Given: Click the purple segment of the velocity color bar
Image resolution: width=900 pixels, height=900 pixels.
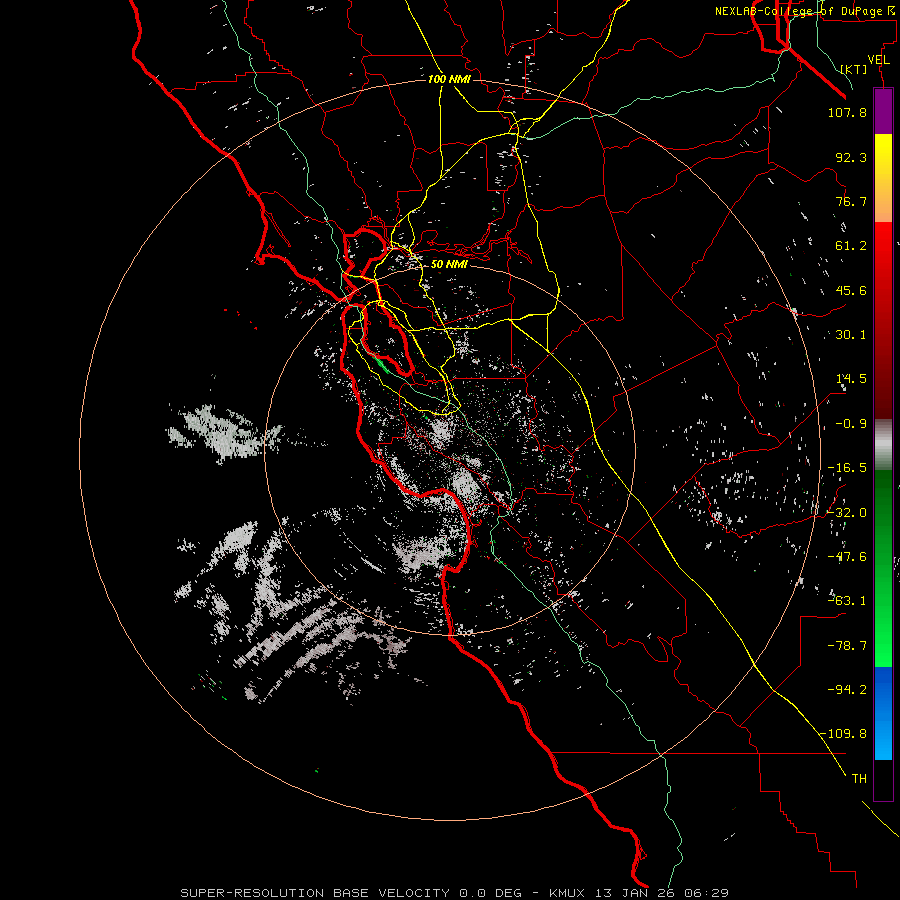Looking at the screenshot, I should point(883,112).
